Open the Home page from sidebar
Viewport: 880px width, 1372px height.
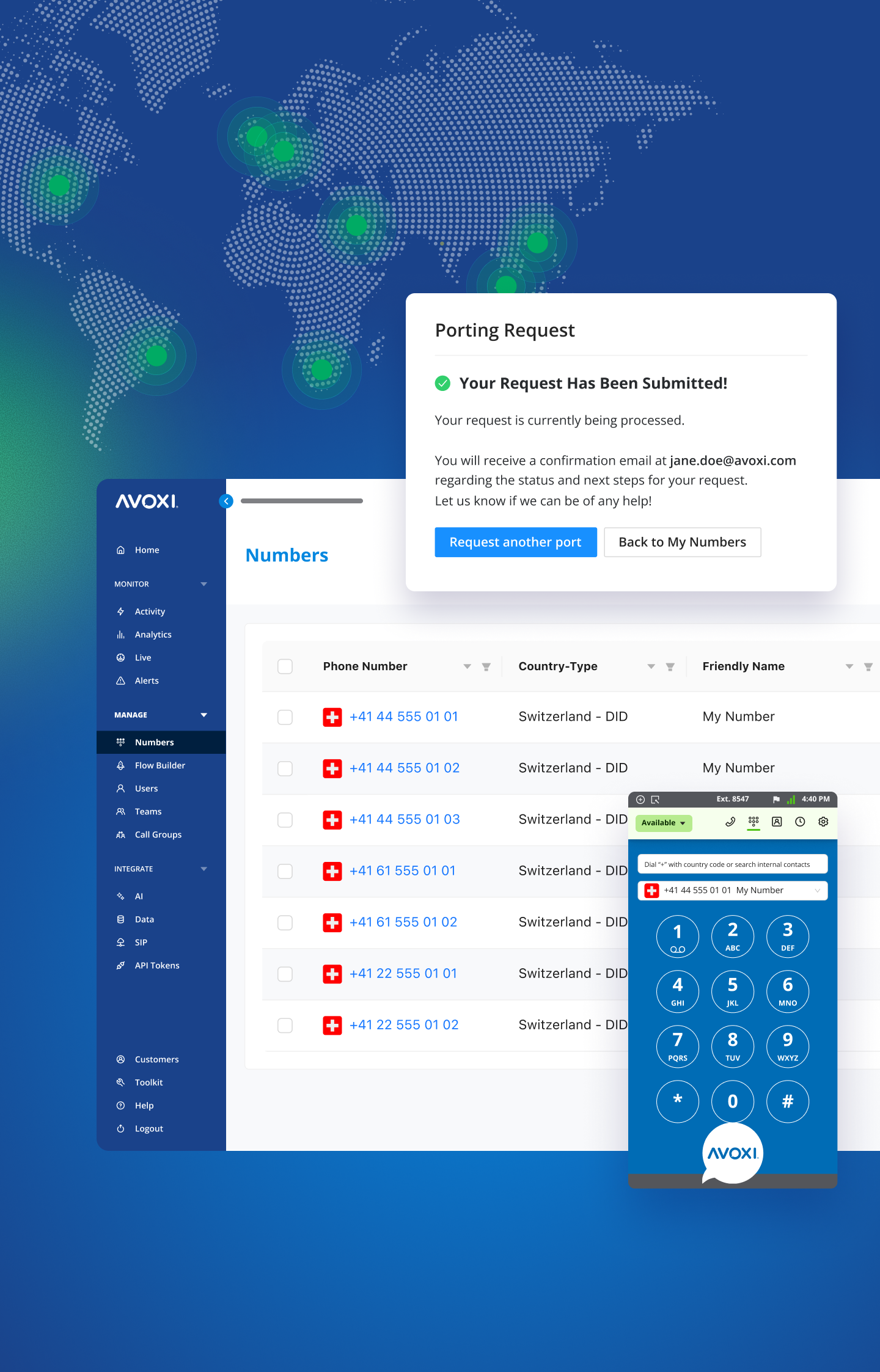(x=147, y=550)
